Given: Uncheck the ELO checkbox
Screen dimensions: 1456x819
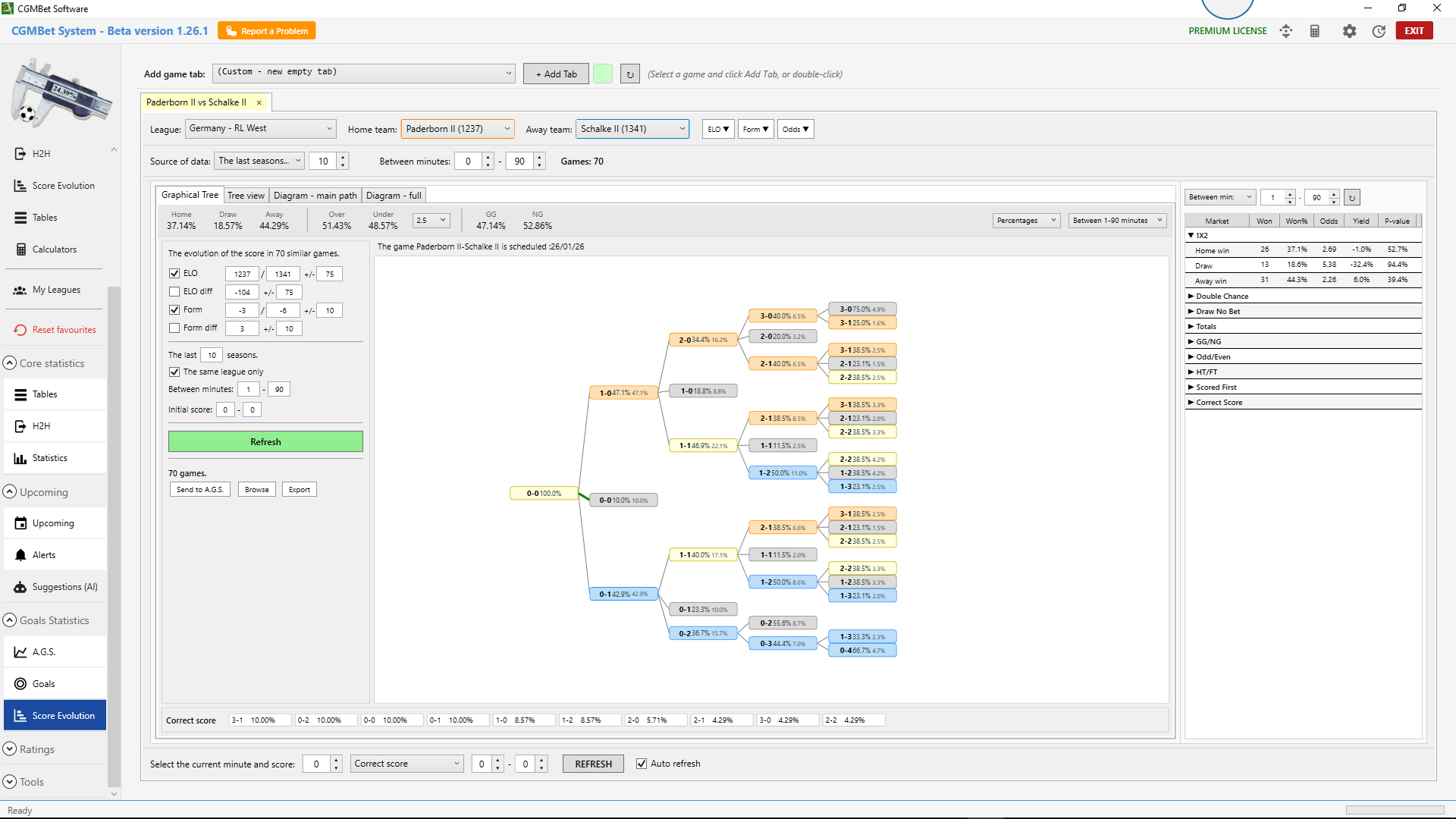Looking at the screenshot, I should point(174,273).
